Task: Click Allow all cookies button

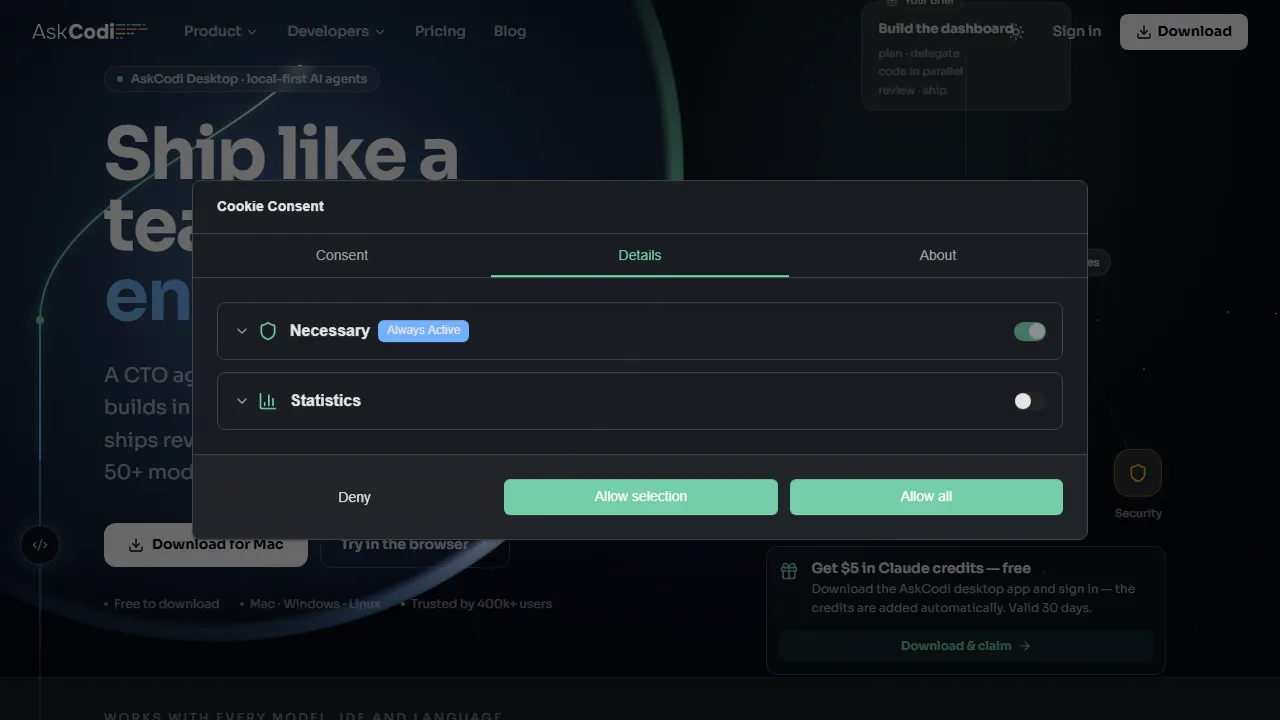Action: pos(926,497)
